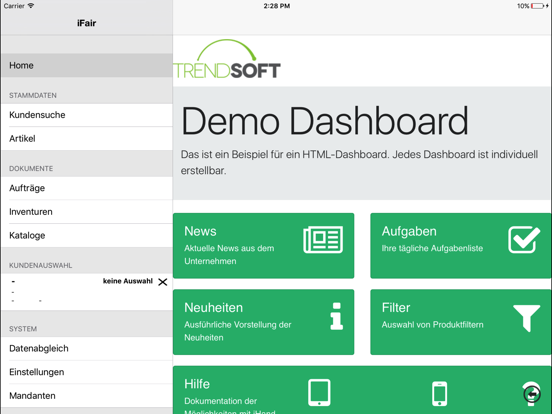Open the Aufträge documents list

(87, 188)
